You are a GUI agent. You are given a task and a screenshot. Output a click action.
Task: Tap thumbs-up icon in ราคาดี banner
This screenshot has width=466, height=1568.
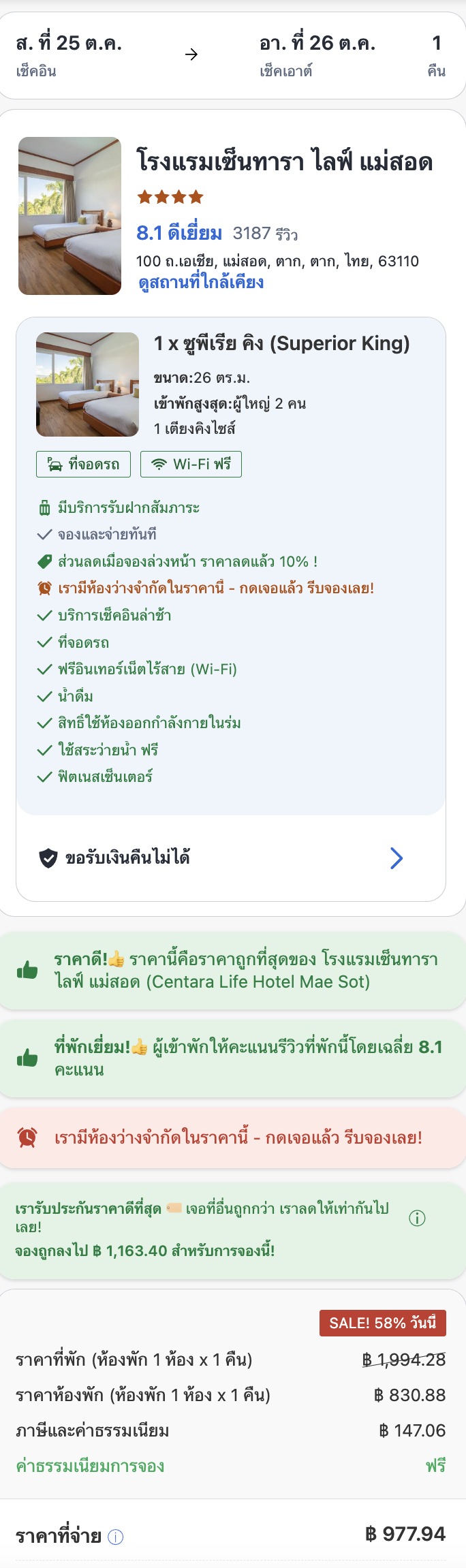click(x=27, y=970)
